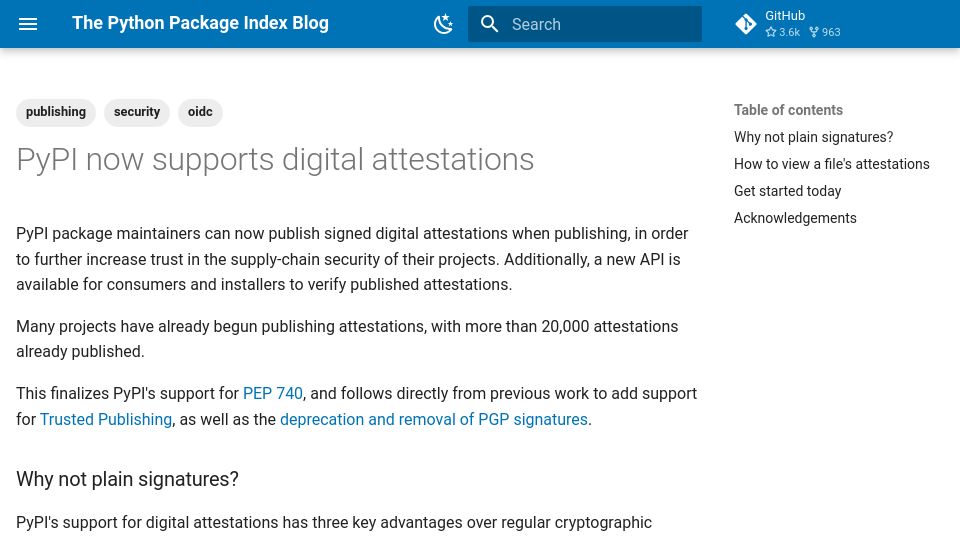Click the GitHub forks count 963
Screen dimensions: 960x540
coord(825,32)
